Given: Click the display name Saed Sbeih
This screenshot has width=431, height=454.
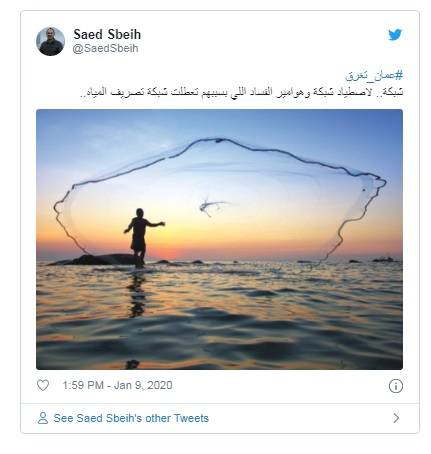Looking at the screenshot, I should [107, 34].
